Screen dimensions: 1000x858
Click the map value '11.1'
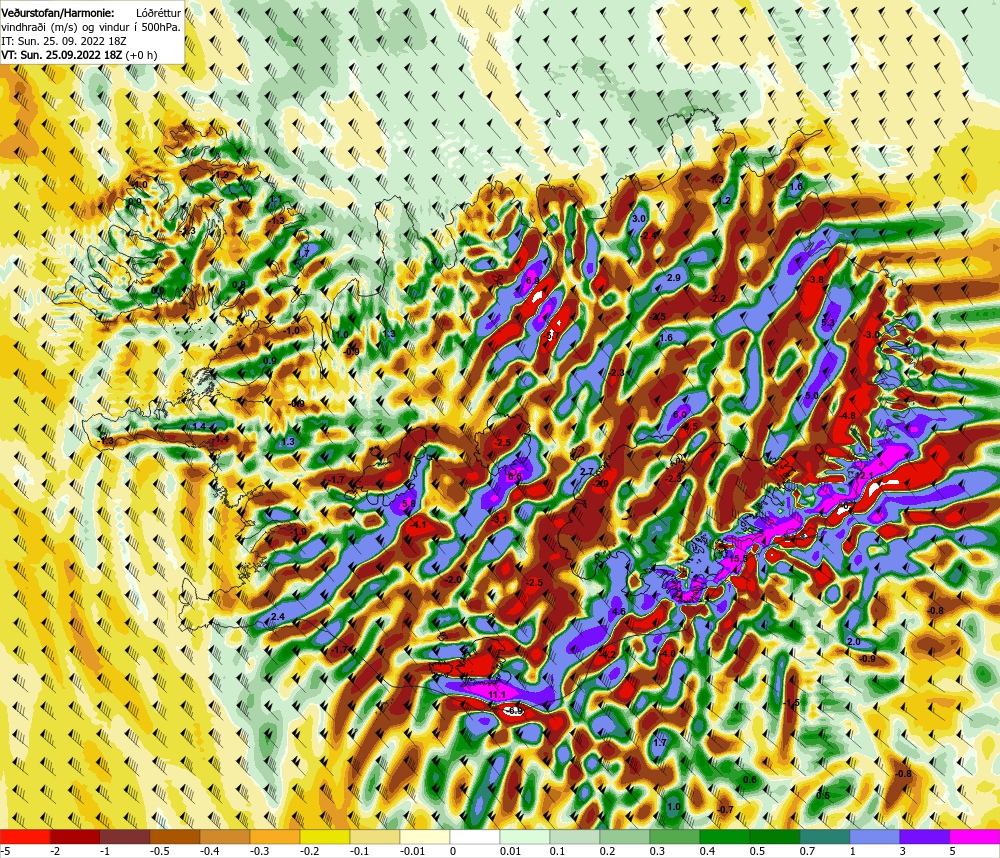tap(496, 694)
